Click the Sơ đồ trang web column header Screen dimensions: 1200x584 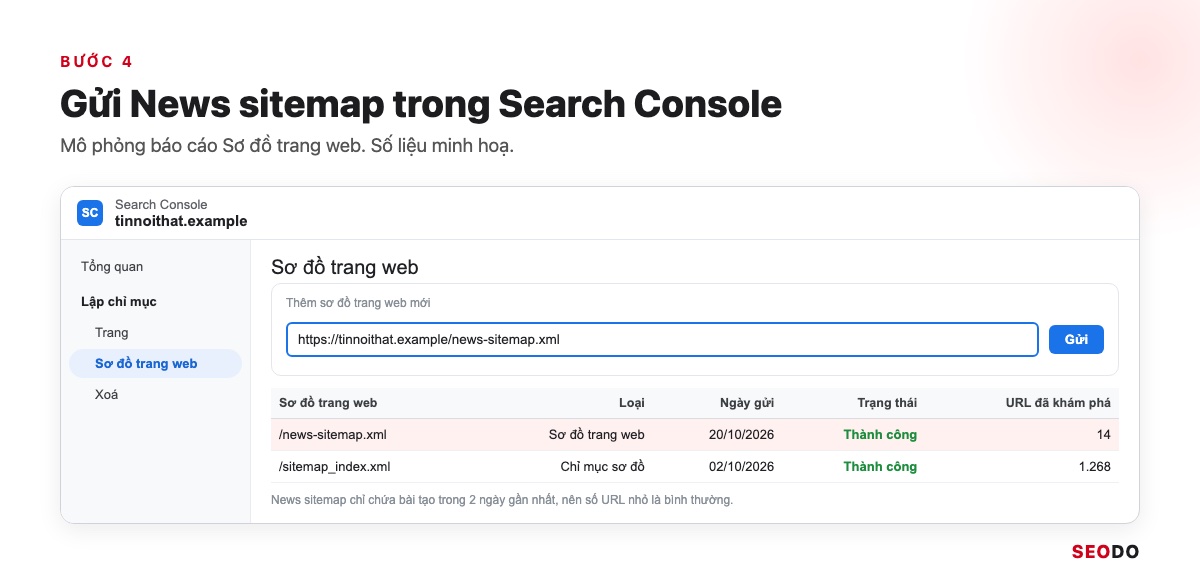click(328, 403)
